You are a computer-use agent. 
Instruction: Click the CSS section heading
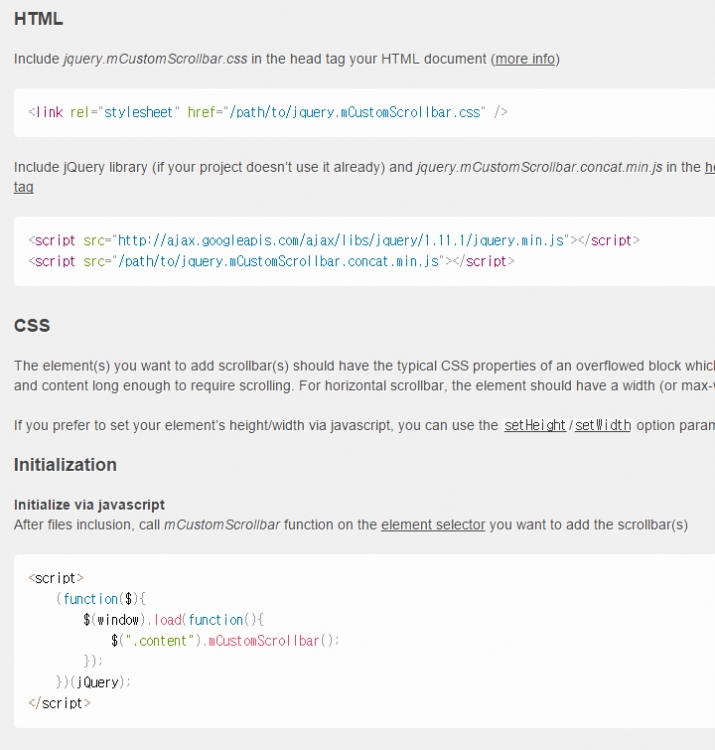(x=32, y=325)
